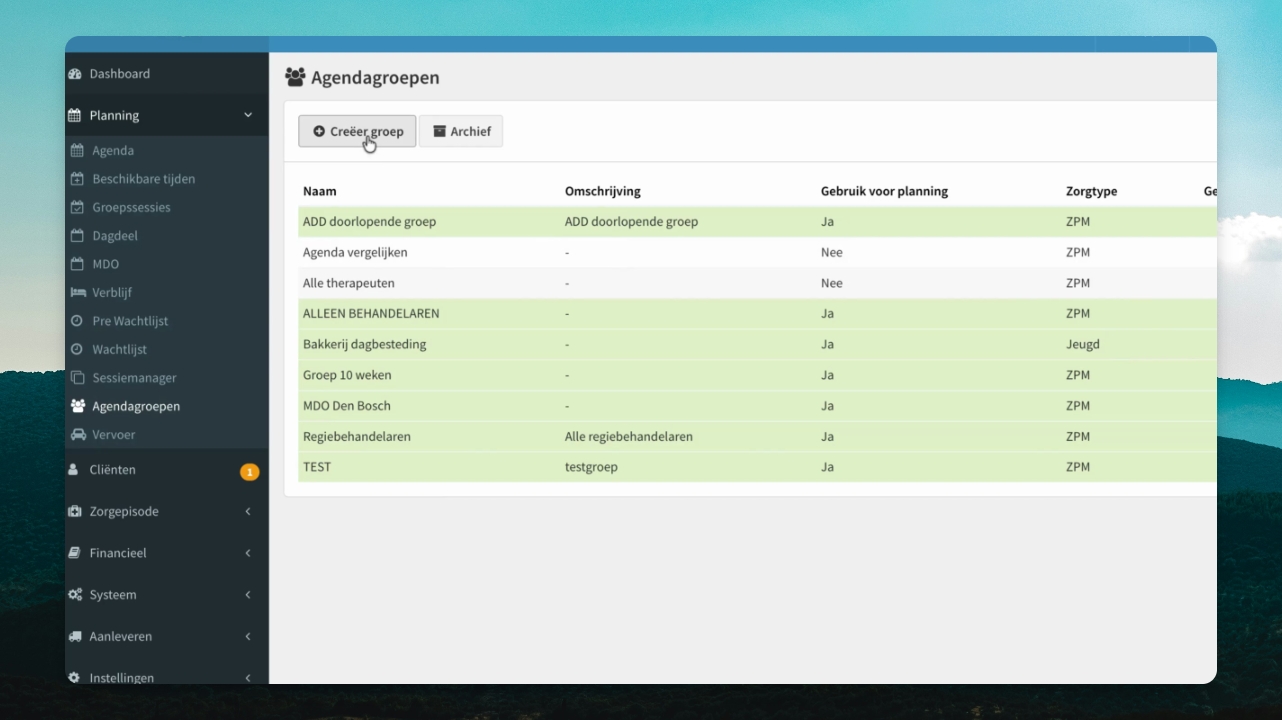Click the Creëer groep button
The image size is (1282, 720).
[x=357, y=131]
